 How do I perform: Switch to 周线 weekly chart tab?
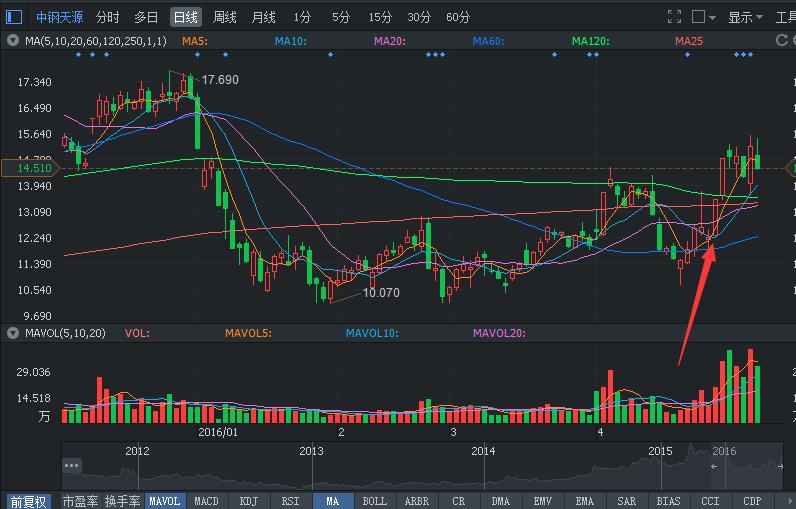(225, 17)
